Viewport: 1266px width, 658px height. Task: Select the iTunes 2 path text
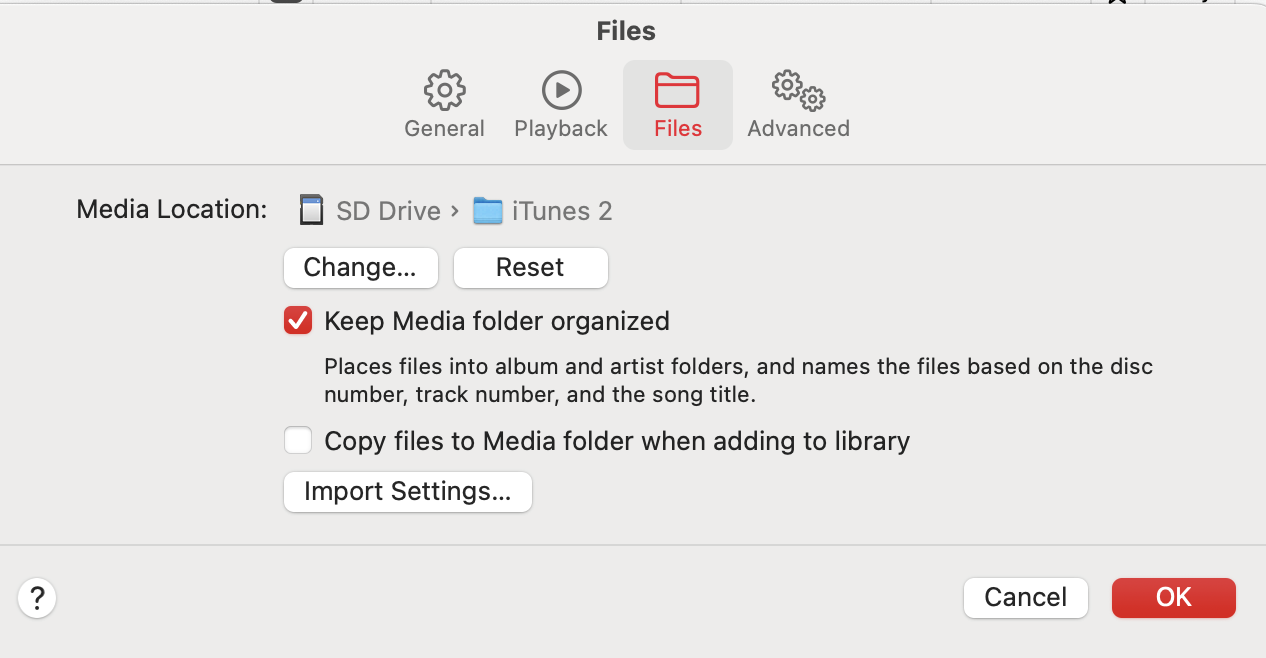click(x=561, y=211)
